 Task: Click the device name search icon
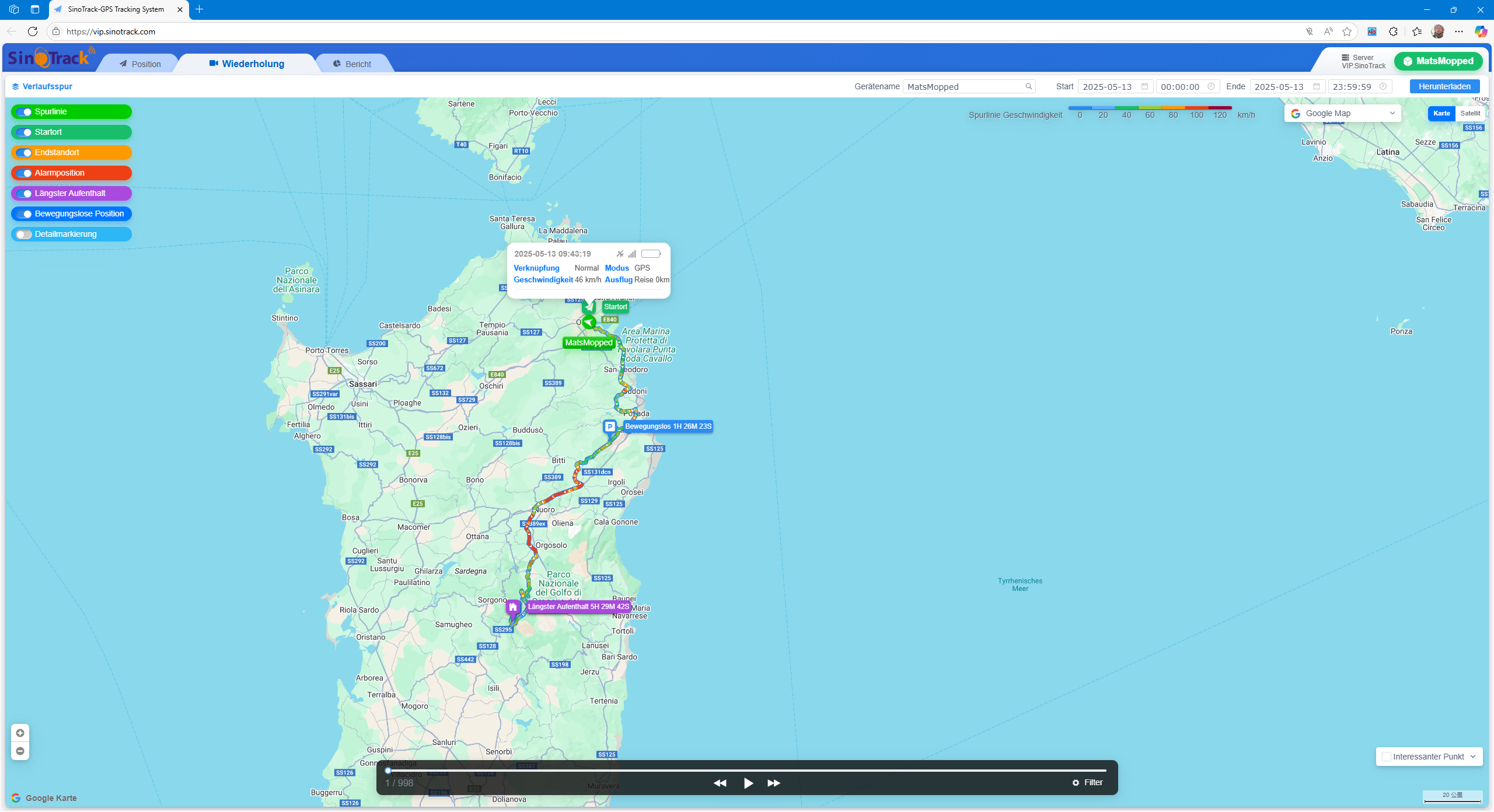coord(1029,86)
